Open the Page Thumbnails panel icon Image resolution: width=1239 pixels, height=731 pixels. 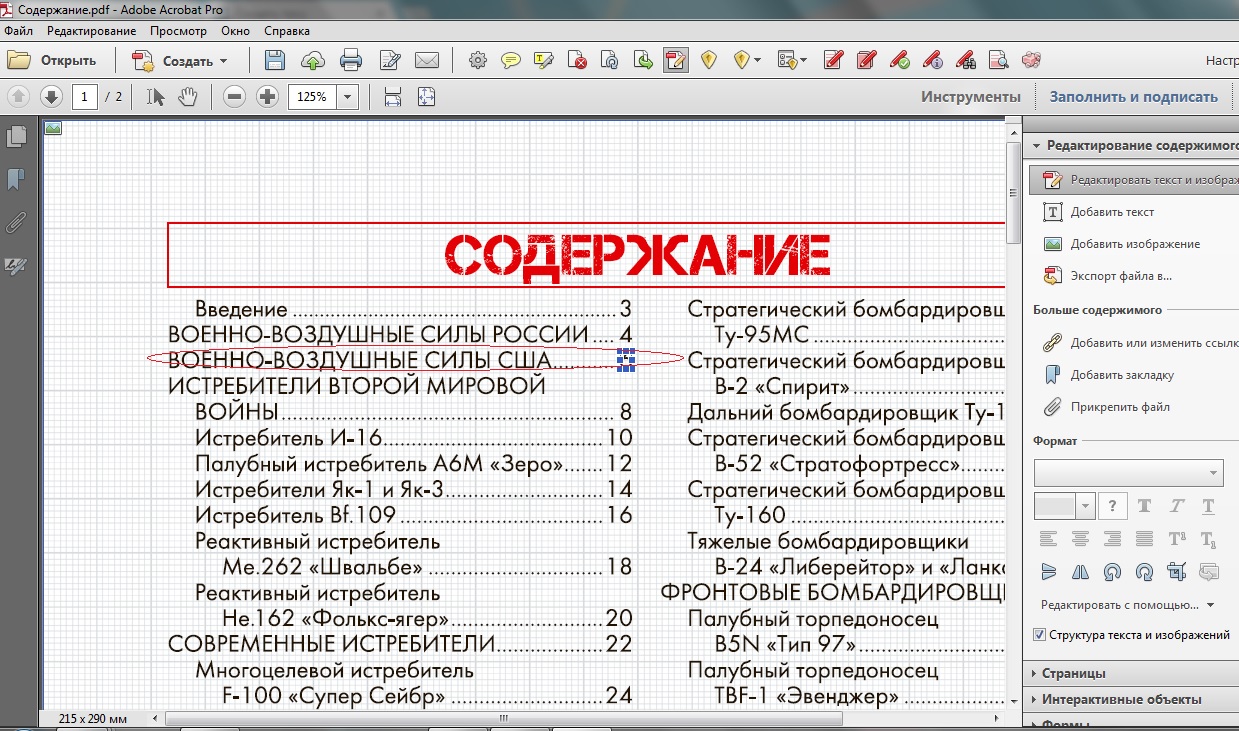[x=16, y=137]
